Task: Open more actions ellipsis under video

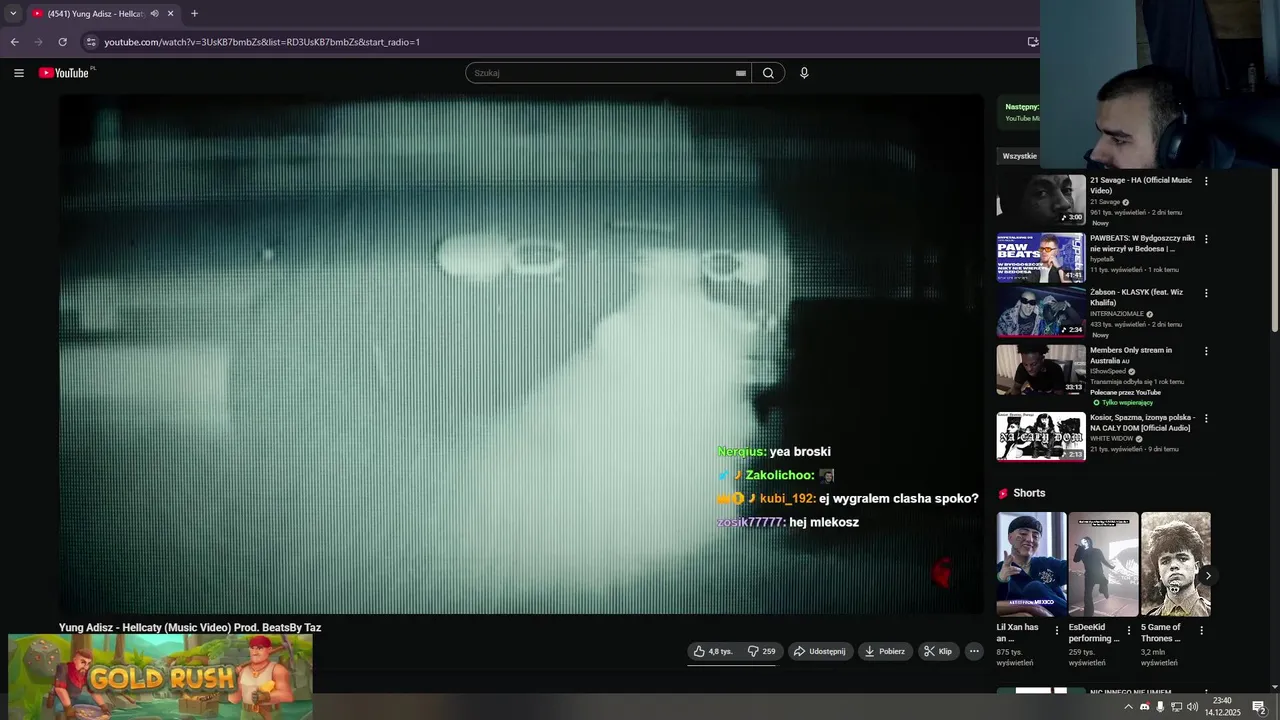Action: pos(974,651)
